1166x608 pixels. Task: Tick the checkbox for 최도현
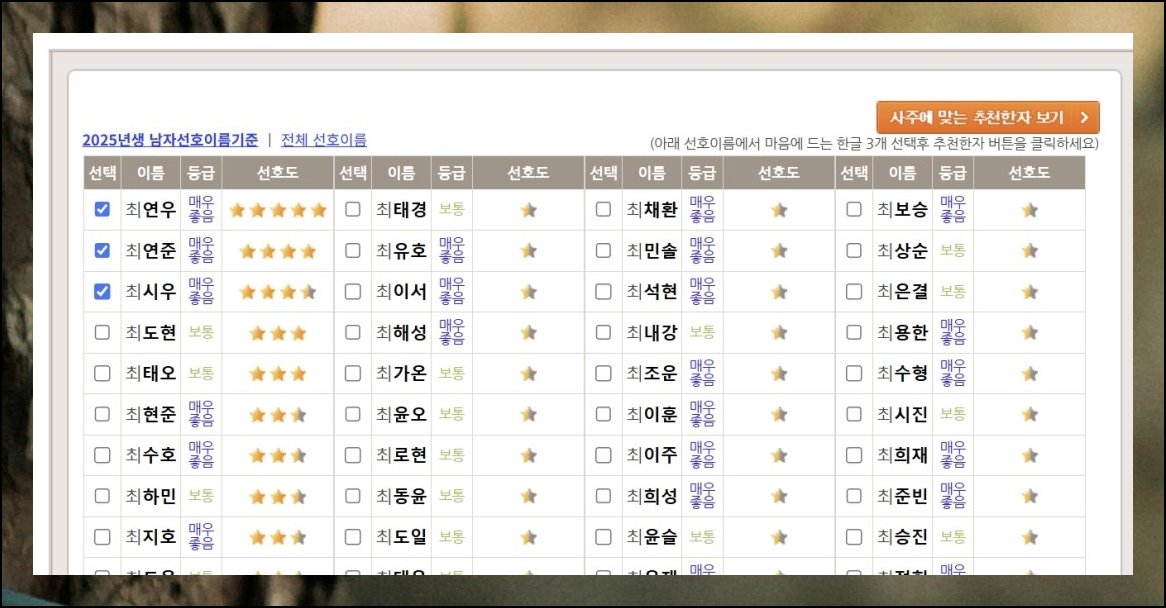[x=103, y=332]
